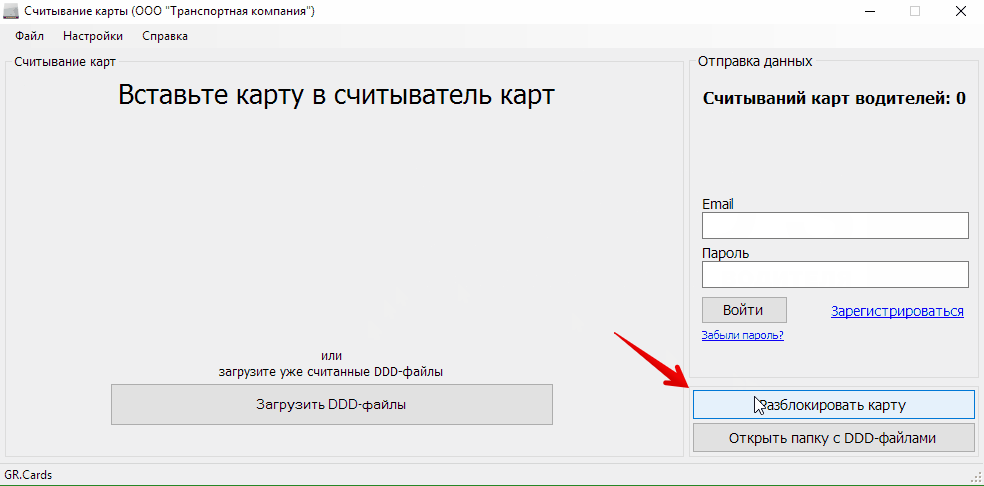Image resolution: width=984 pixels, height=486 pixels.
Task: Click the Забыли пароль? link
Action: click(x=742, y=335)
